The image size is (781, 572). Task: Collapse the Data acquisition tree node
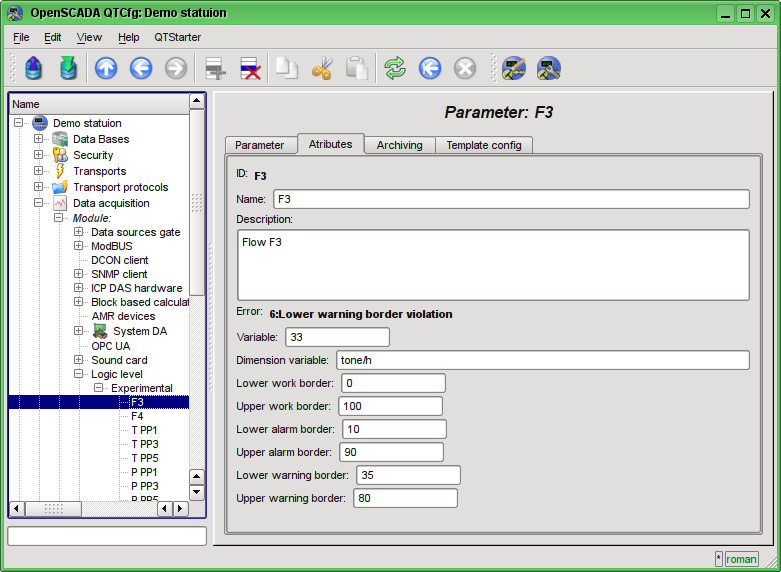tap(39, 203)
